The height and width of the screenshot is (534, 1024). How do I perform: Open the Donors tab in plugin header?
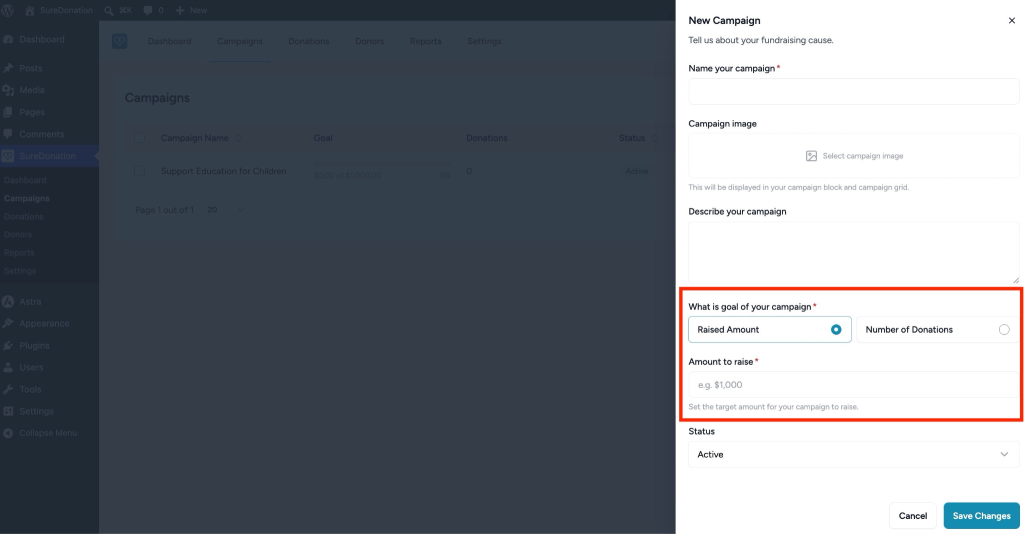(x=370, y=41)
